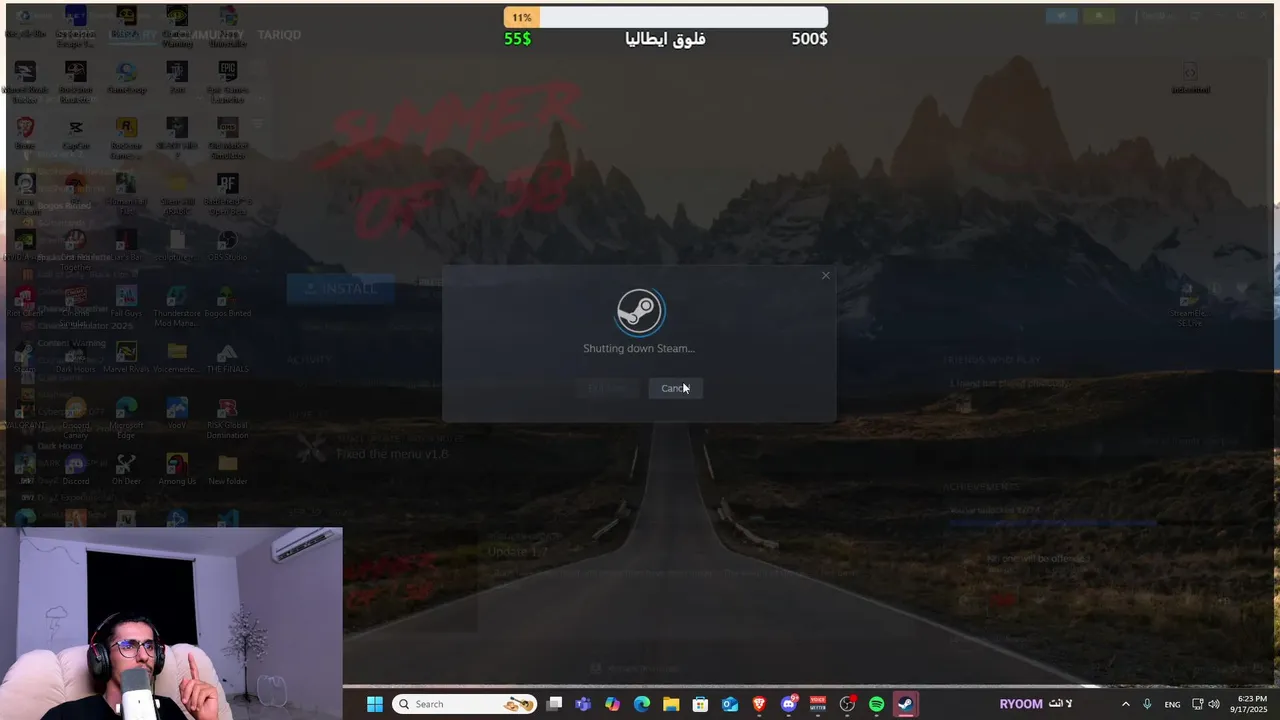The width and height of the screenshot is (1280, 720).
Task: Open Voicemeeter in the taskbar
Action: click(x=818, y=704)
